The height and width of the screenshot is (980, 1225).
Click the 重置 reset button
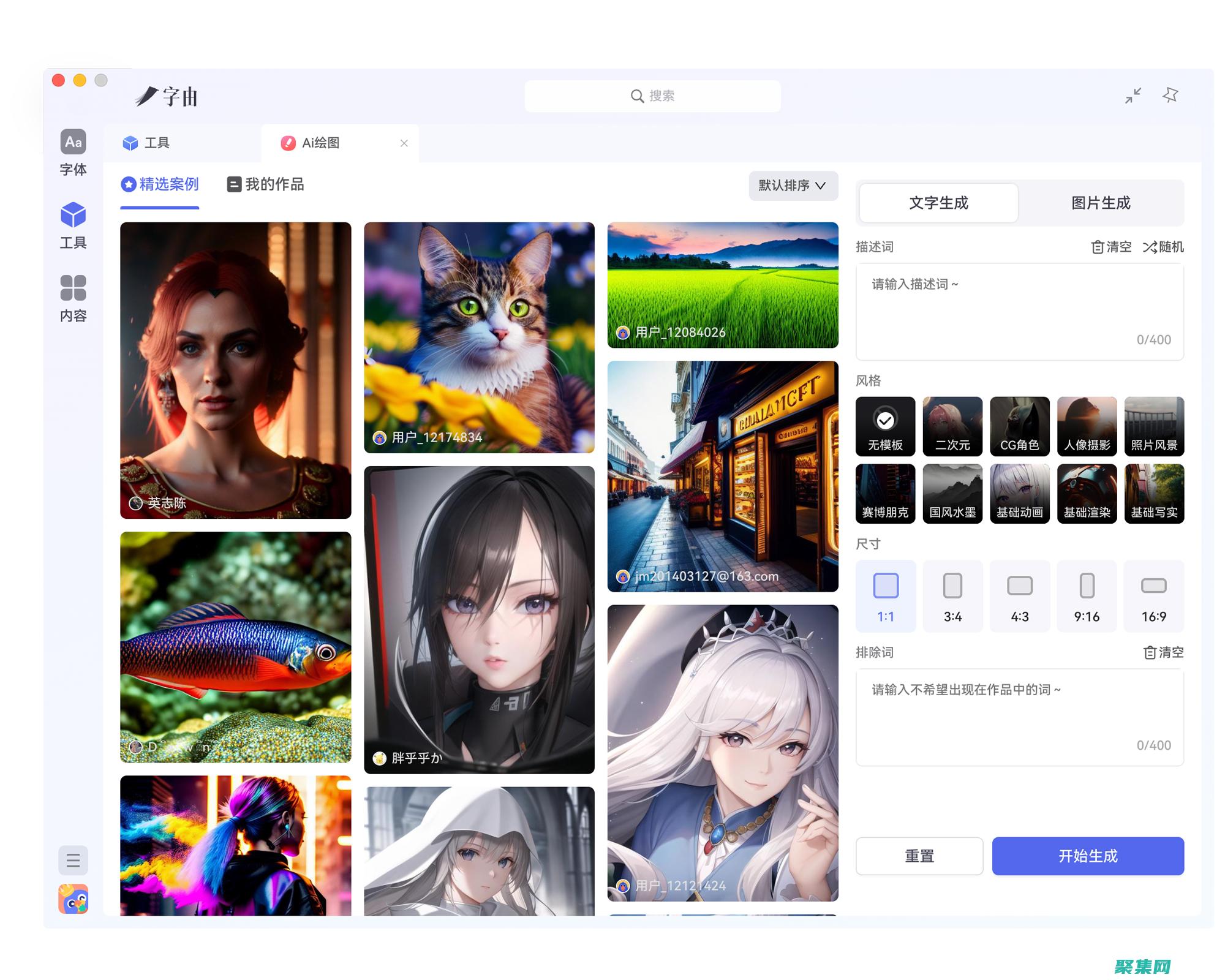(919, 856)
